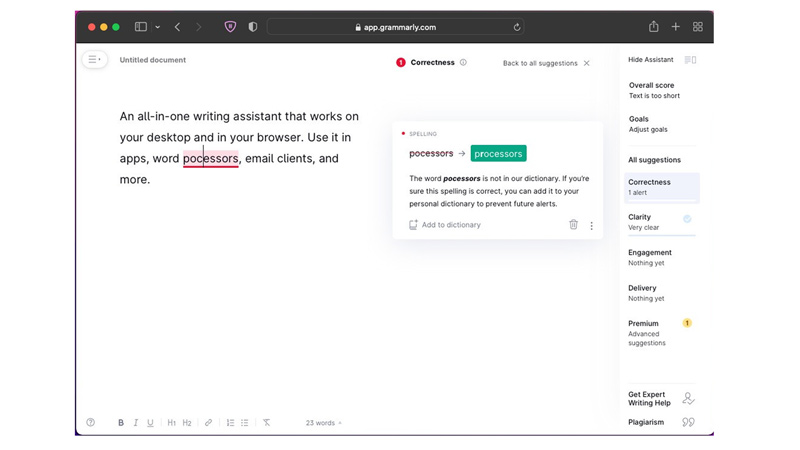Click the Clarity blue checkmark icon

pos(687,219)
